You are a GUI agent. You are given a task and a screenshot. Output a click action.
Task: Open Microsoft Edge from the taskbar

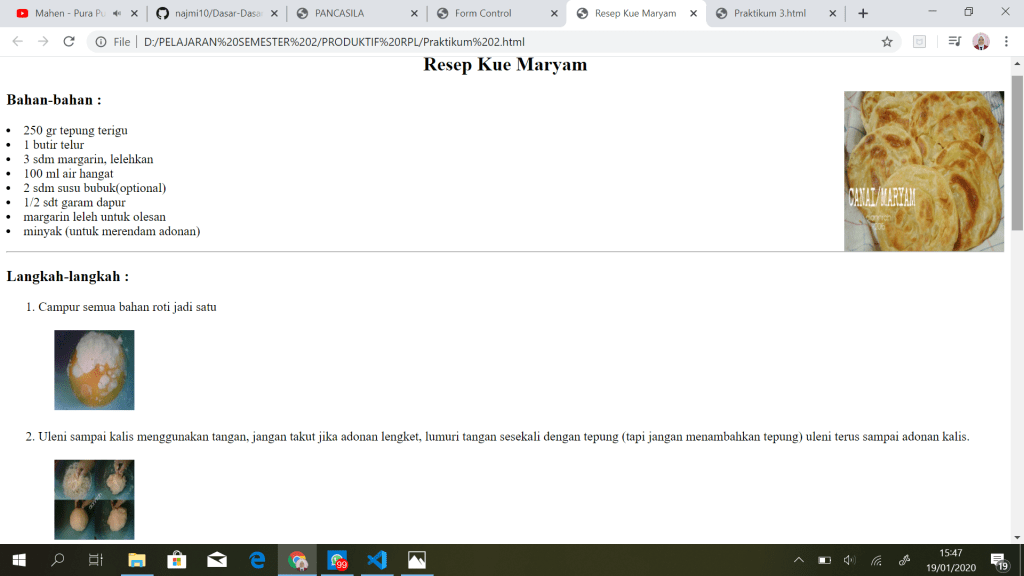click(x=257, y=560)
